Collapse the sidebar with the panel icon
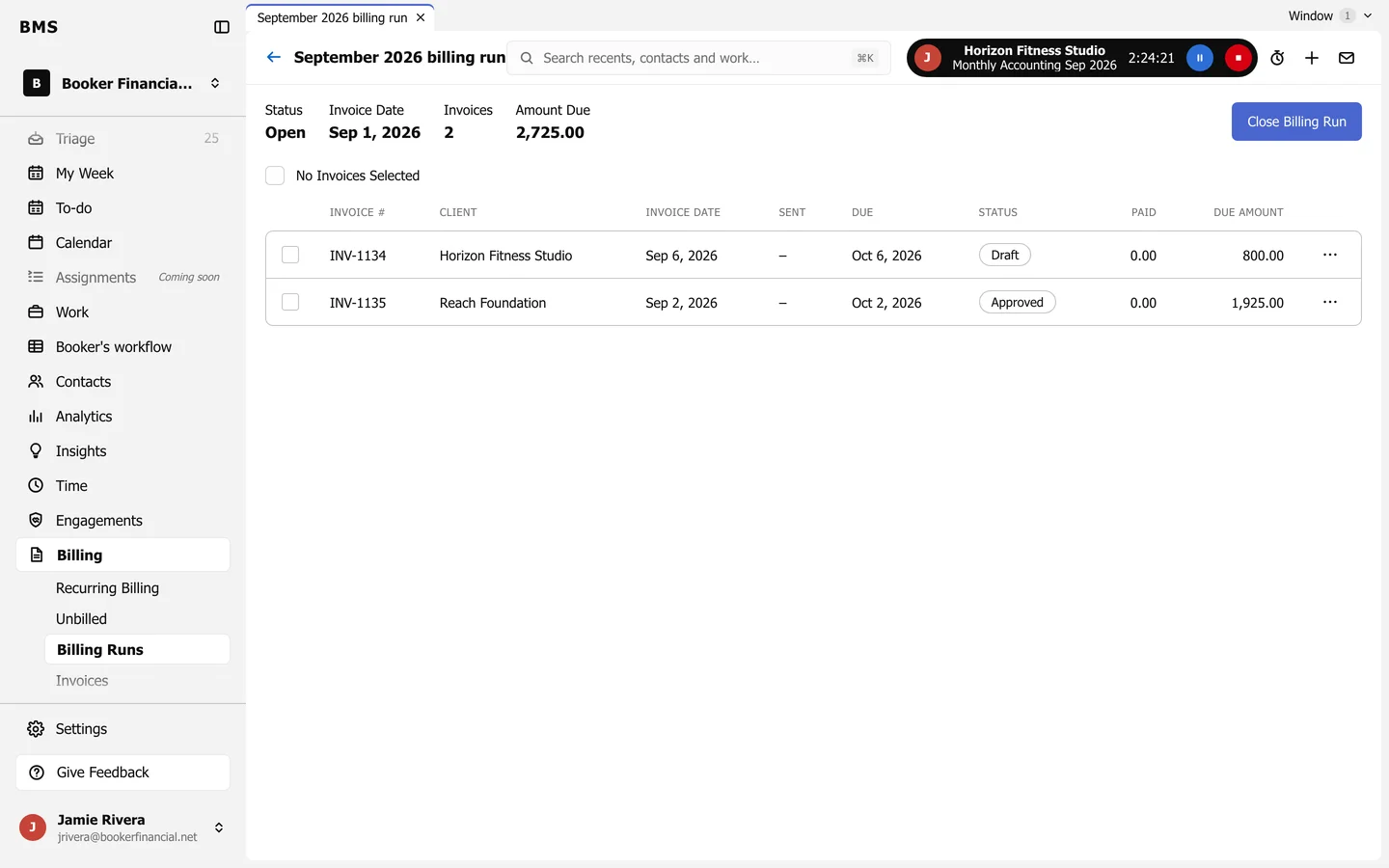 (222, 27)
